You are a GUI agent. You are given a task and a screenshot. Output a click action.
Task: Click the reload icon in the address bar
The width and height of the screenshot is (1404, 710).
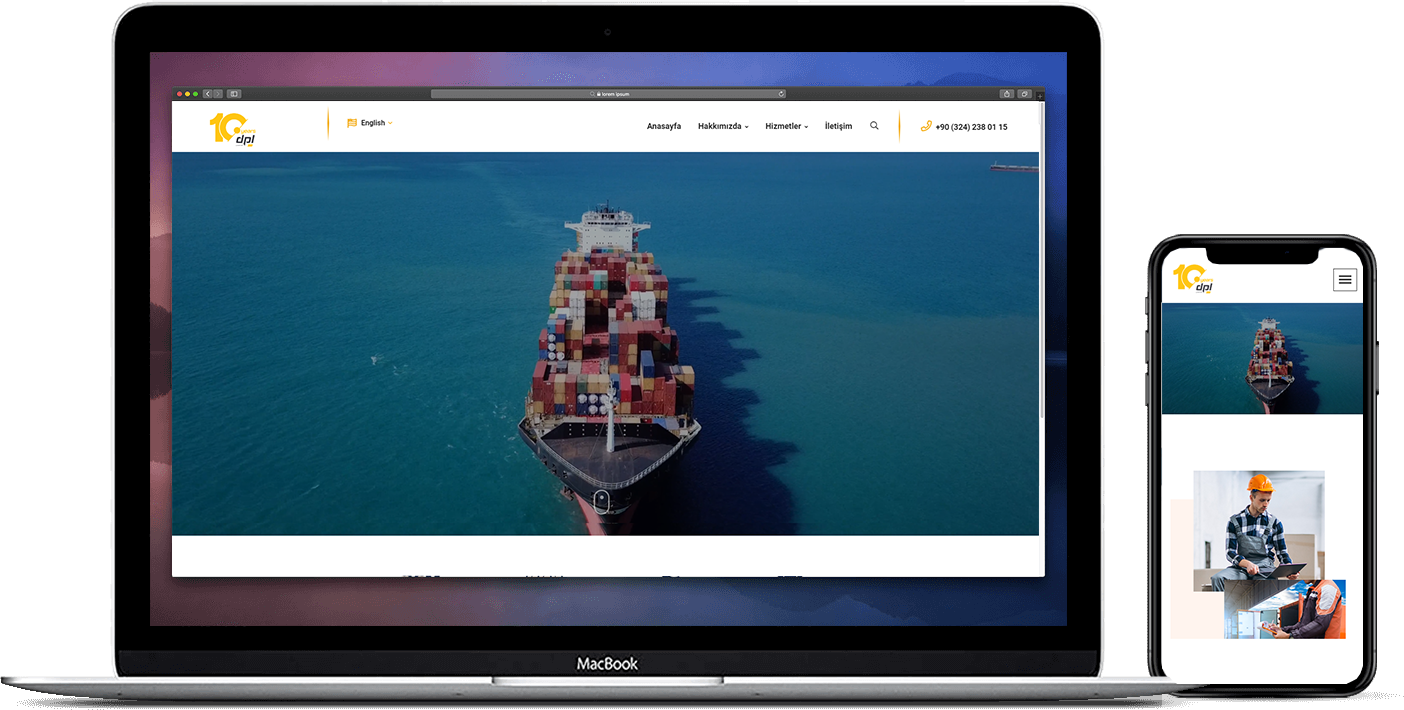click(781, 94)
